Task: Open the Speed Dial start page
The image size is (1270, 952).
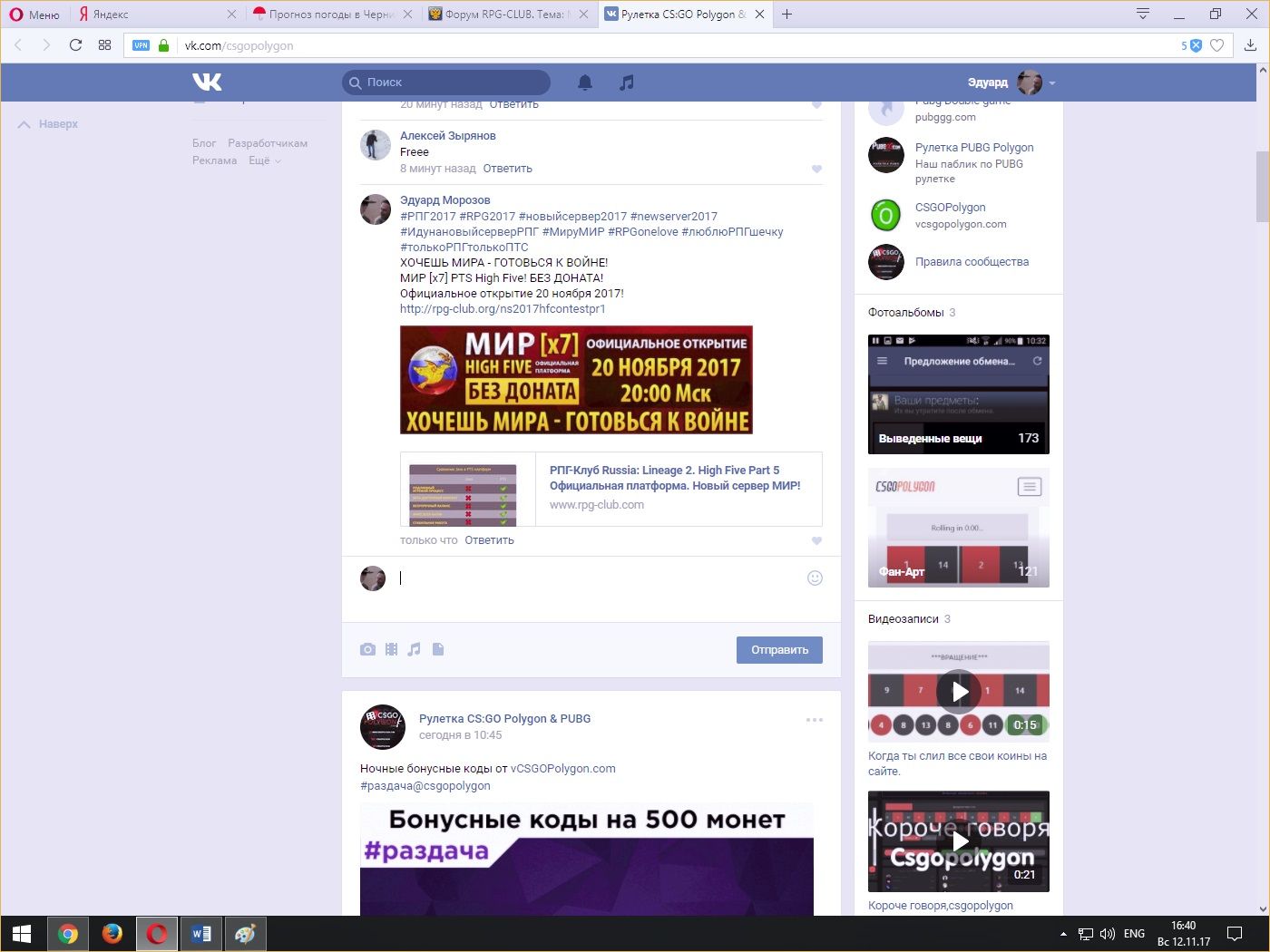Action: (x=104, y=45)
